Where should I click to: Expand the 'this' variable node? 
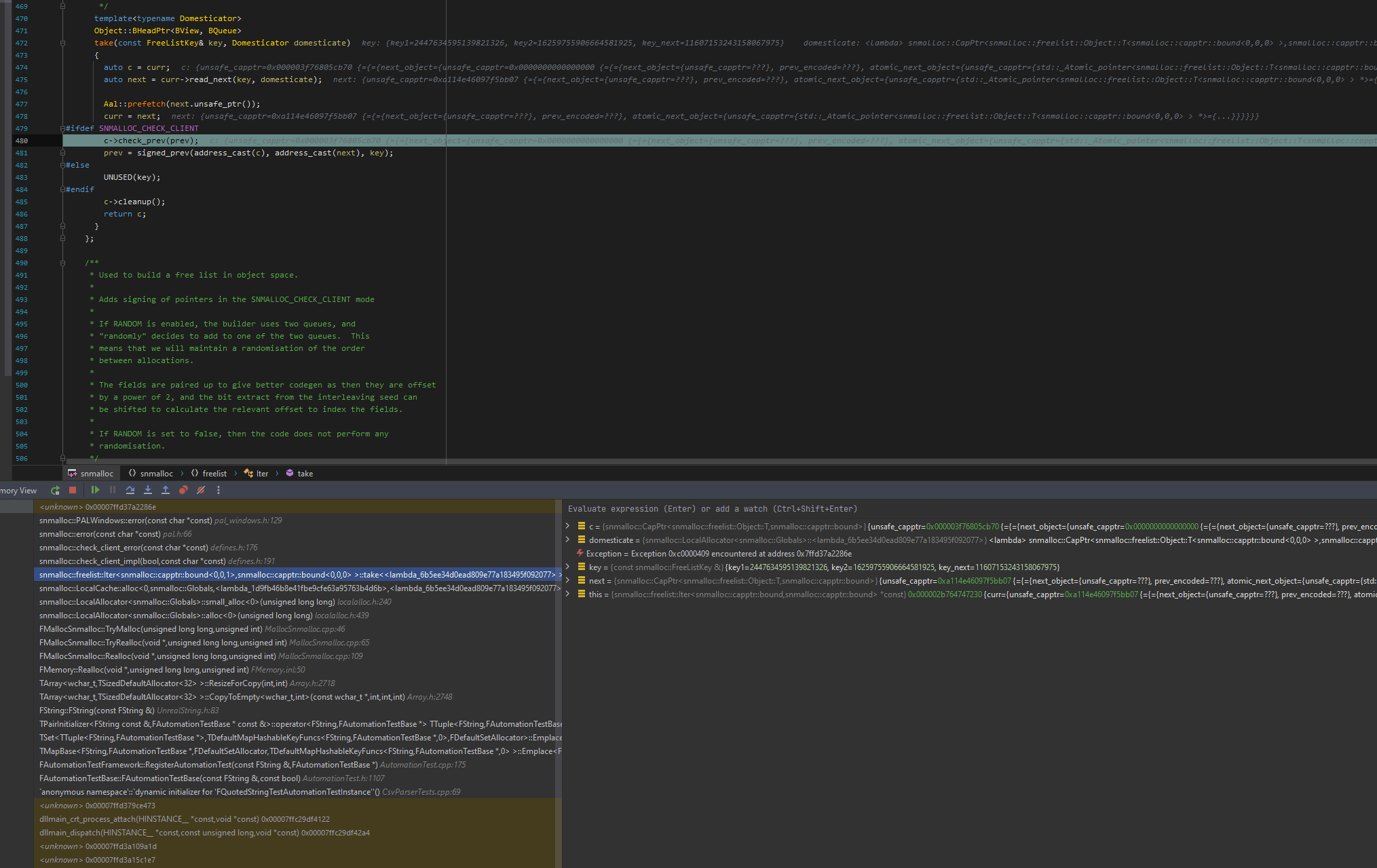(568, 594)
